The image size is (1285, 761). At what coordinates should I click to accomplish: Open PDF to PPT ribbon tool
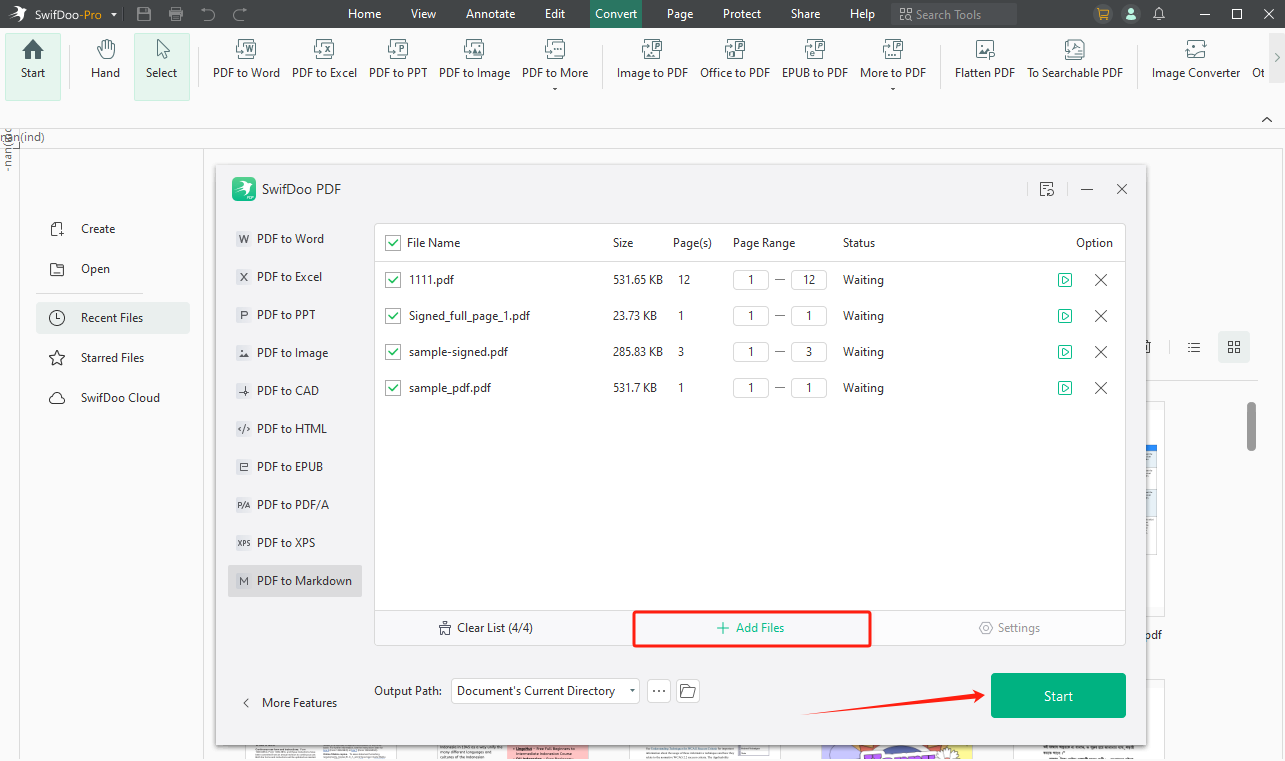tap(398, 59)
